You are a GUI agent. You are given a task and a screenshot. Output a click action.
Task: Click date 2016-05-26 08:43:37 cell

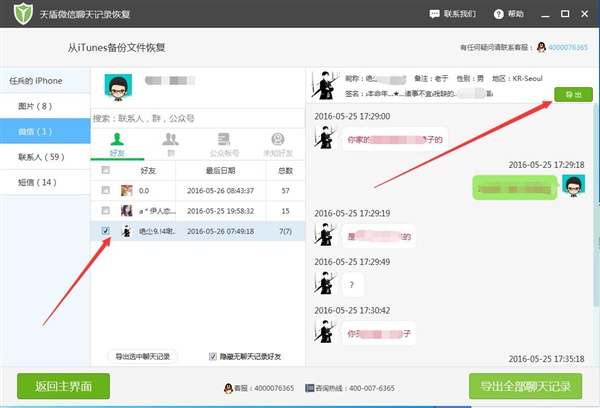tap(220, 191)
